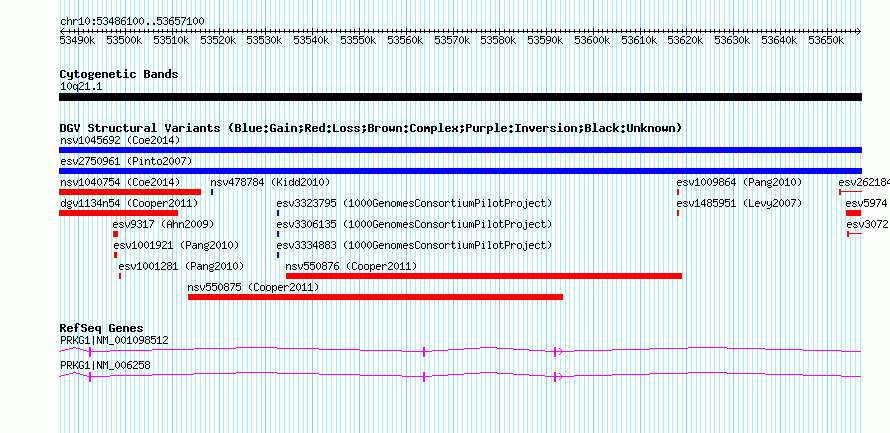Select esv3306135 1000GenomesConsortiumPilotProject label
Viewport: 890px width, 433px height.
tap(414, 224)
